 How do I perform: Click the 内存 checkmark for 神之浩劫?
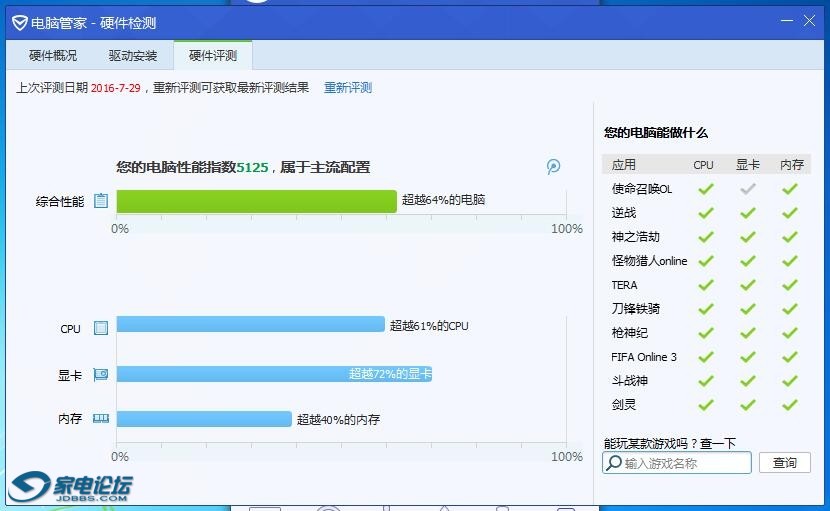pyautogui.click(x=789, y=237)
